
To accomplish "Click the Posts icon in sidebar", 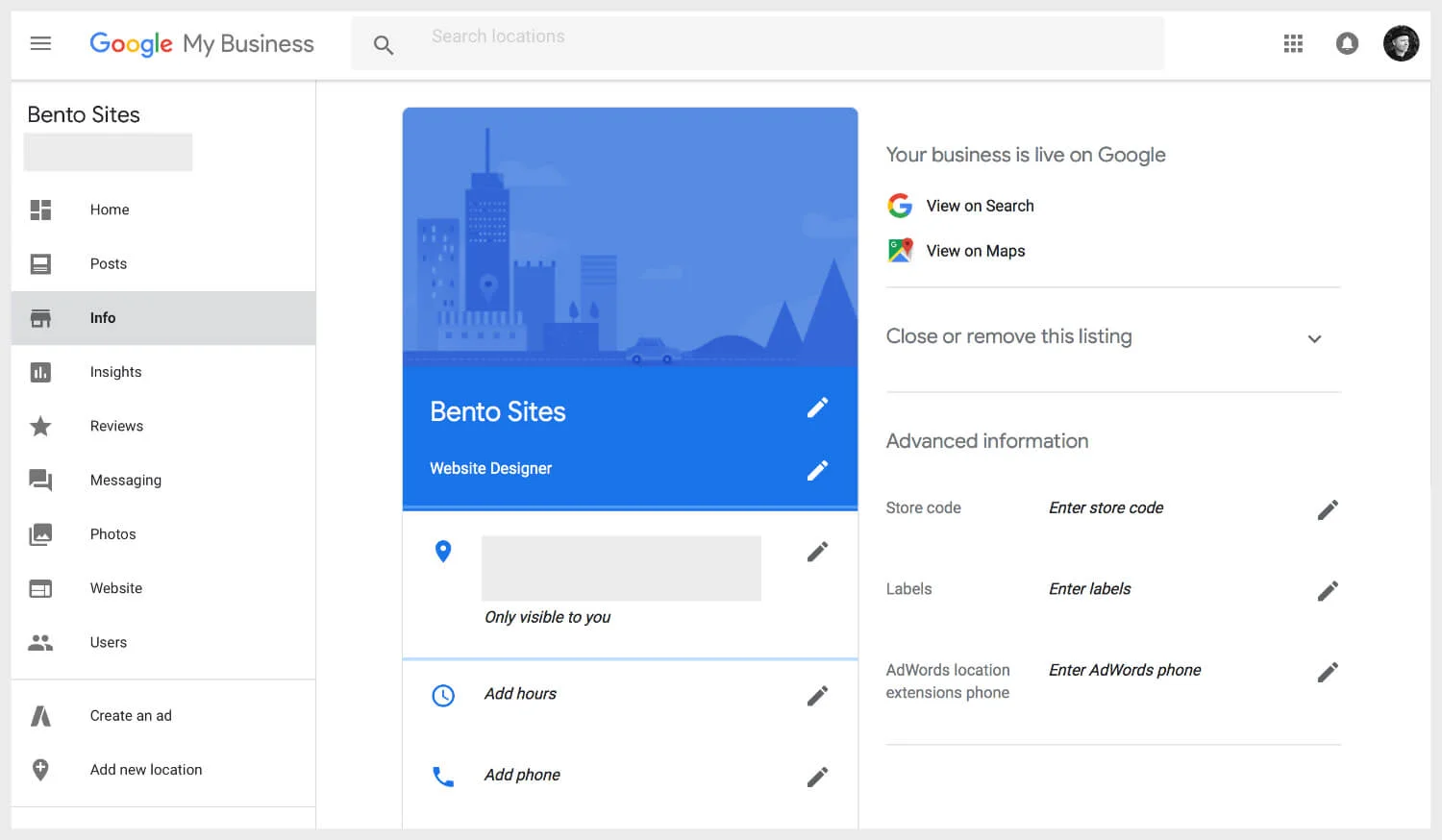I will (x=40, y=263).
